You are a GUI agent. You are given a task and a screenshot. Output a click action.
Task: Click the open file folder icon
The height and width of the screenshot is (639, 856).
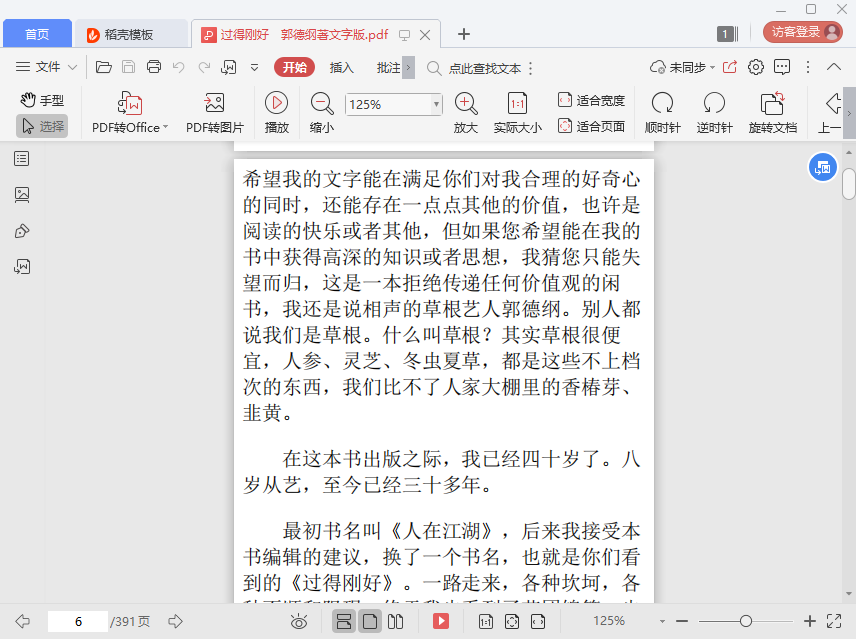pyautogui.click(x=104, y=67)
